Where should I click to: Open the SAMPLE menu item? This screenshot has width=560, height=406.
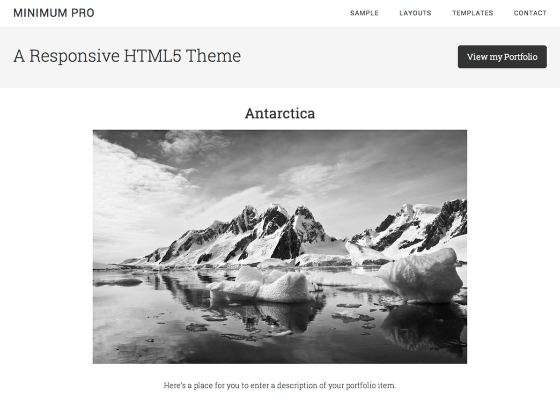(x=364, y=13)
